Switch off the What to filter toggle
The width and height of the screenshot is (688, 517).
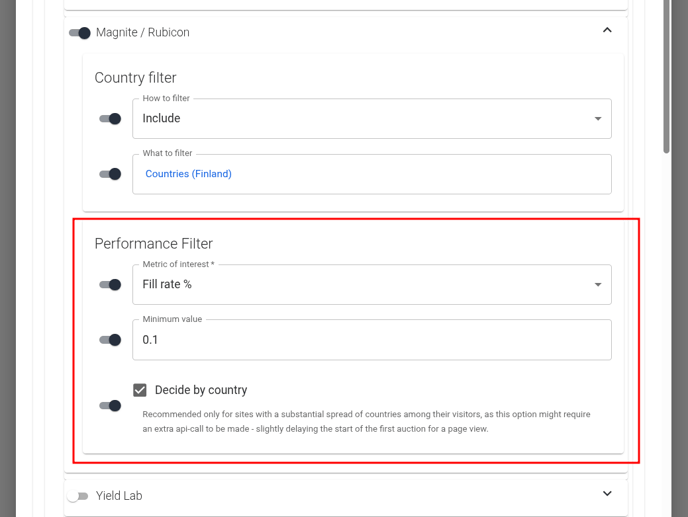pos(110,174)
